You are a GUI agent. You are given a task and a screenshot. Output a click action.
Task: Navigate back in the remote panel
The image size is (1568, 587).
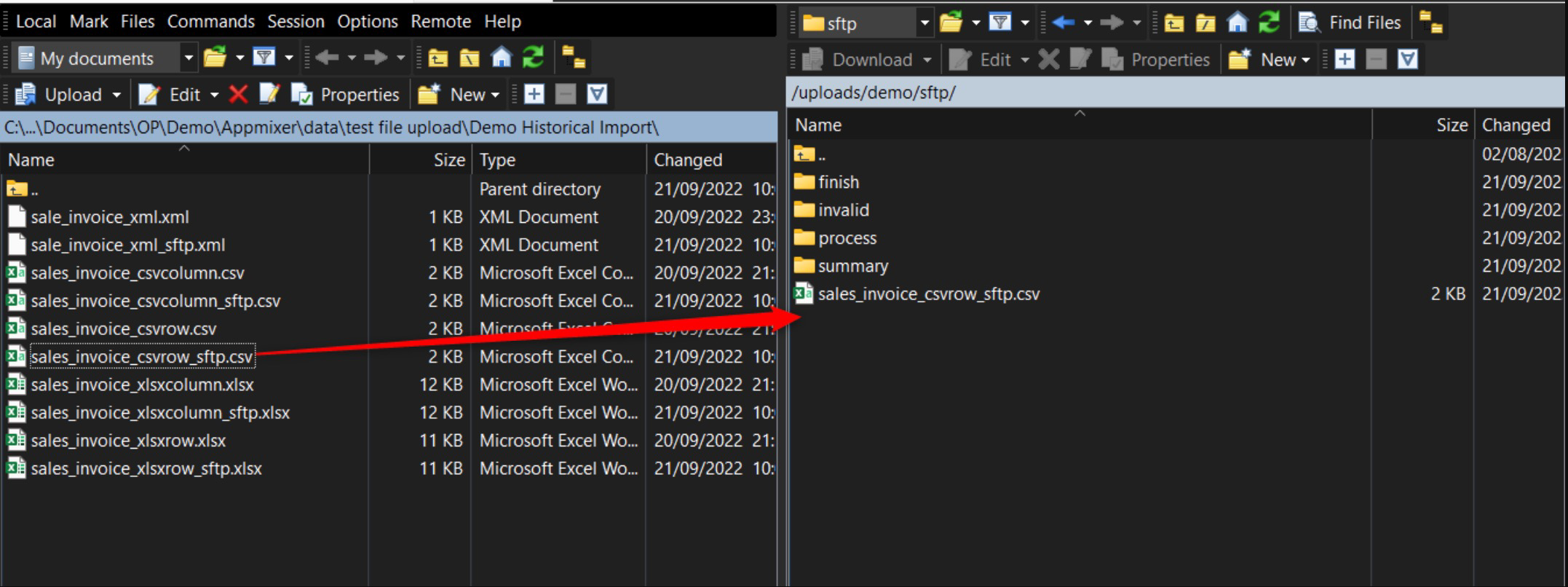click(x=1064, y=23)
